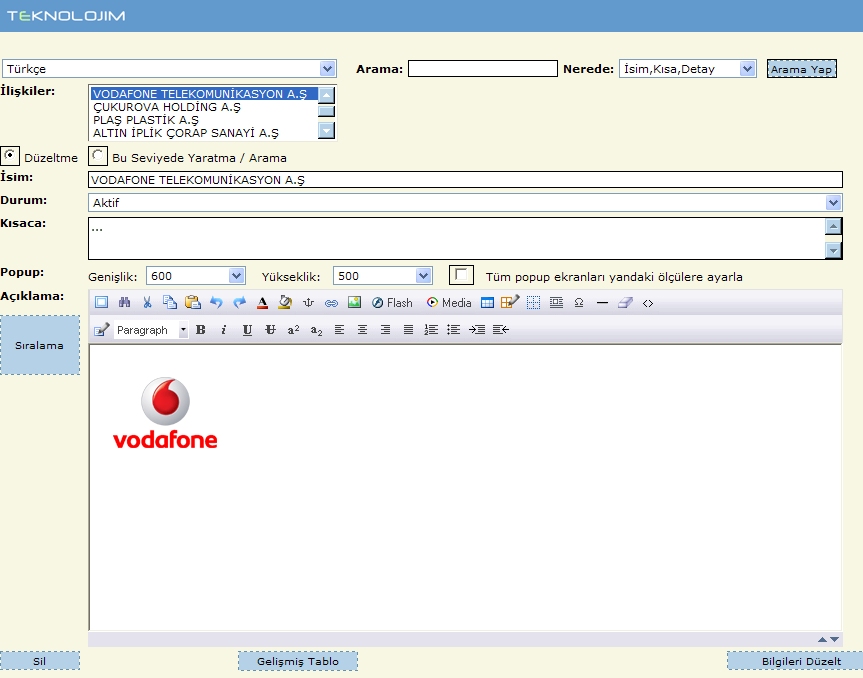Click the Vodafone logo image in editor

[165, 413]
